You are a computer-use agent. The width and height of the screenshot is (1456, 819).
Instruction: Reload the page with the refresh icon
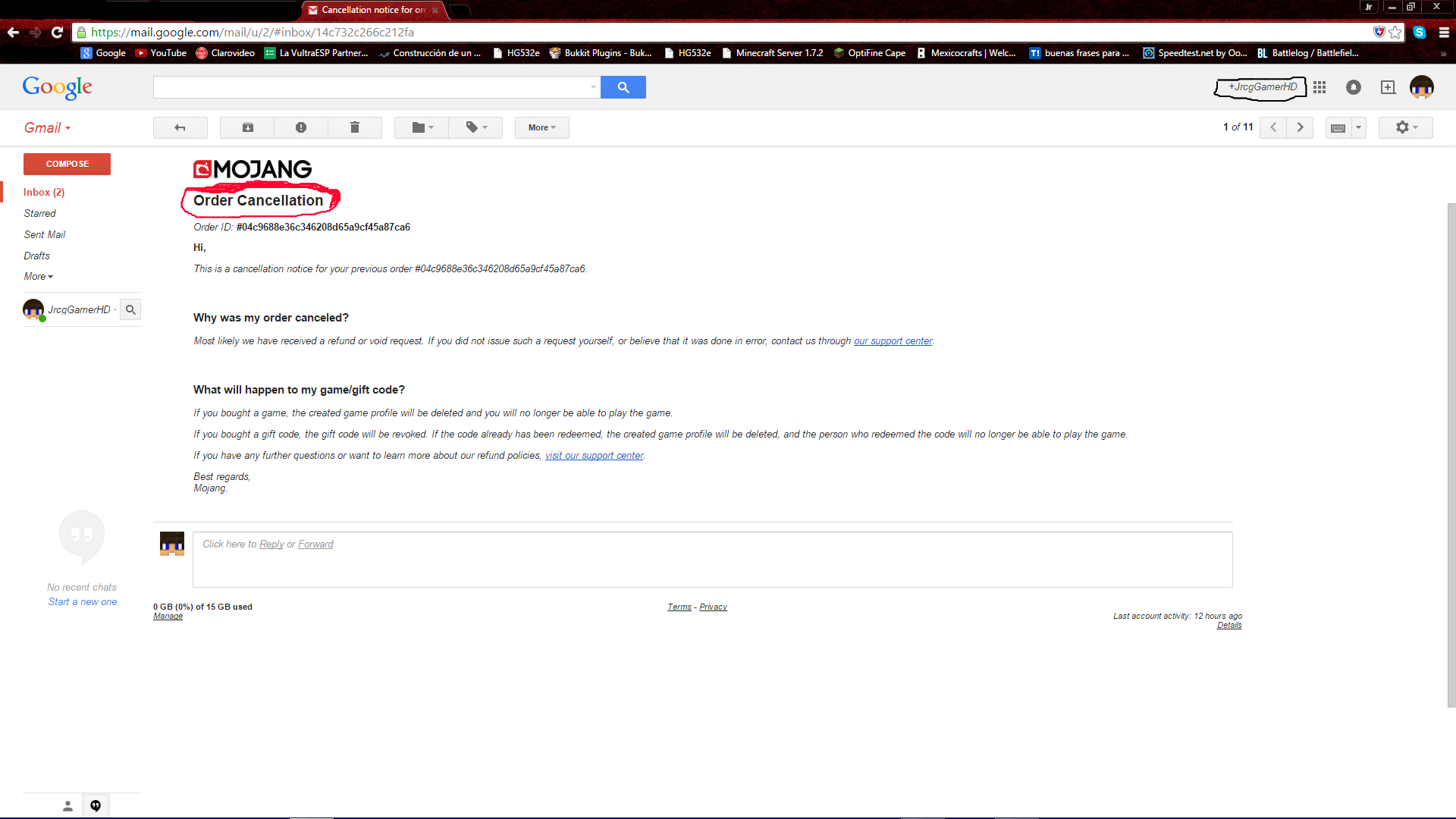point(57,33)
